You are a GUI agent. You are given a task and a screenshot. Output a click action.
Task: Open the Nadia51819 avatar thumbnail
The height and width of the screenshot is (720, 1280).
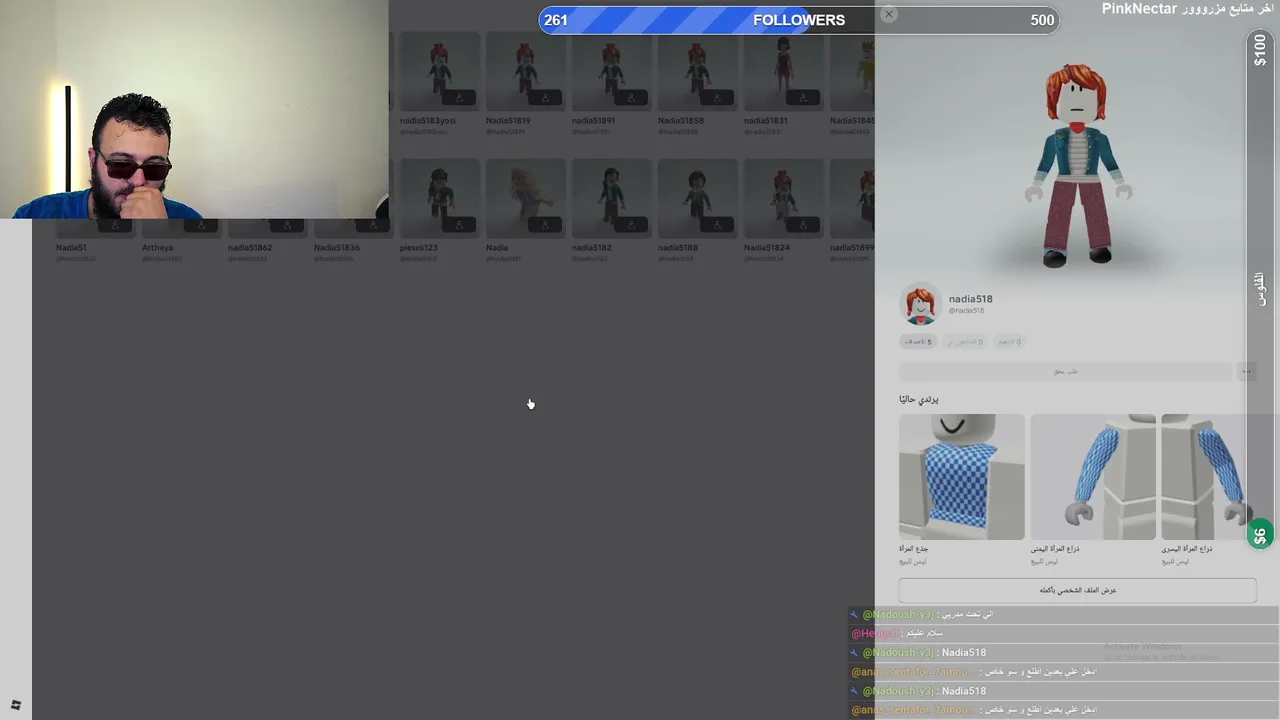tap(526, 71)
